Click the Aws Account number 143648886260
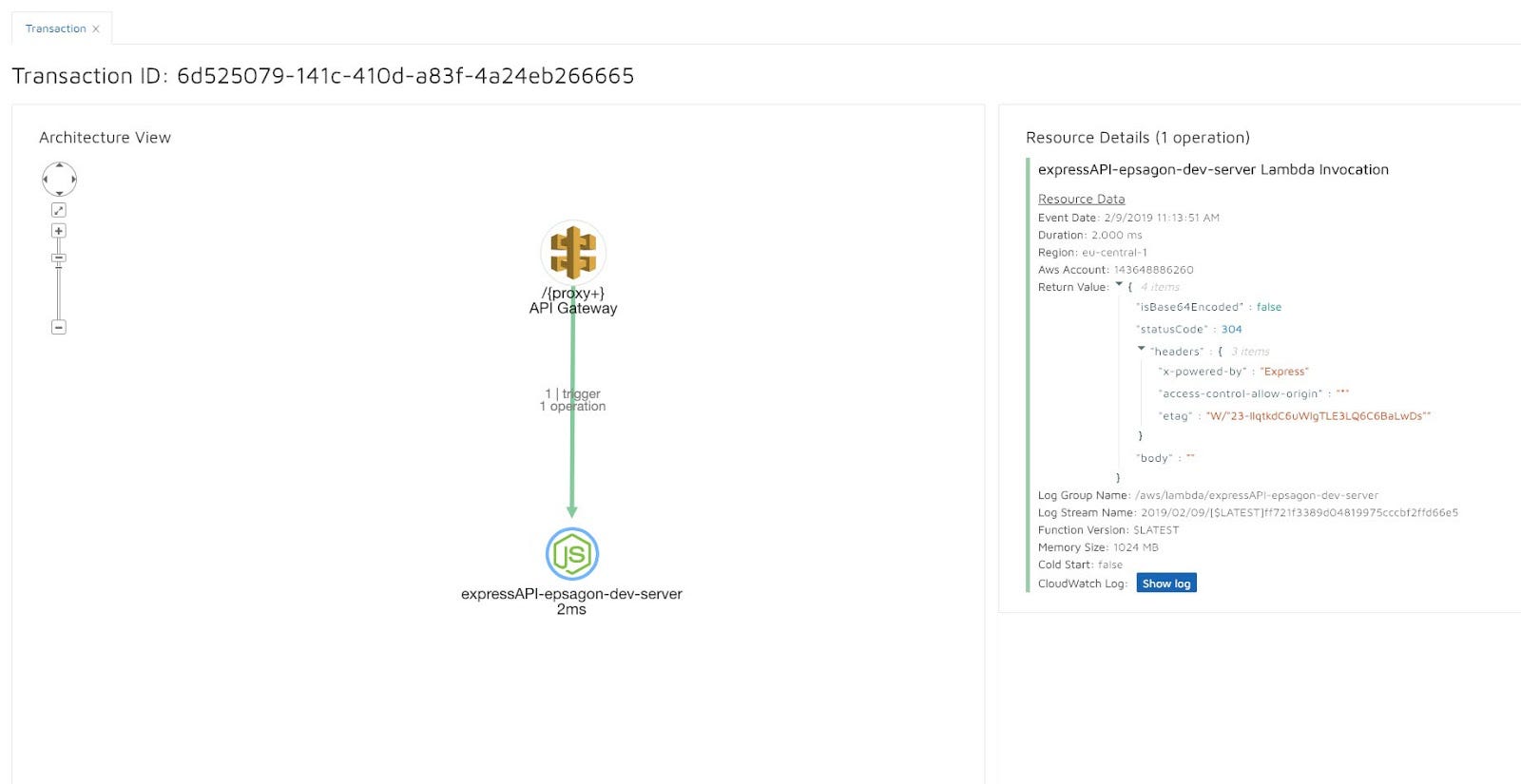1521x784 pixels. (1153, 270)
